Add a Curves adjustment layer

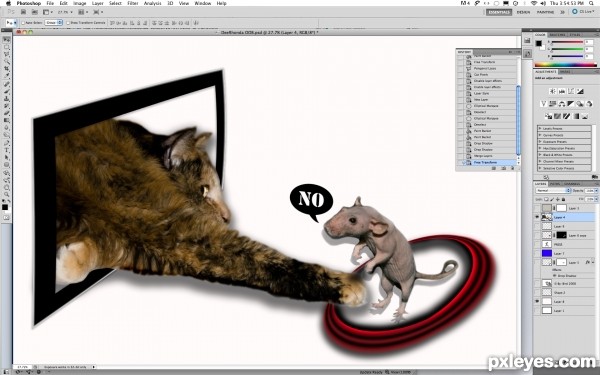[x=571, y=91]
